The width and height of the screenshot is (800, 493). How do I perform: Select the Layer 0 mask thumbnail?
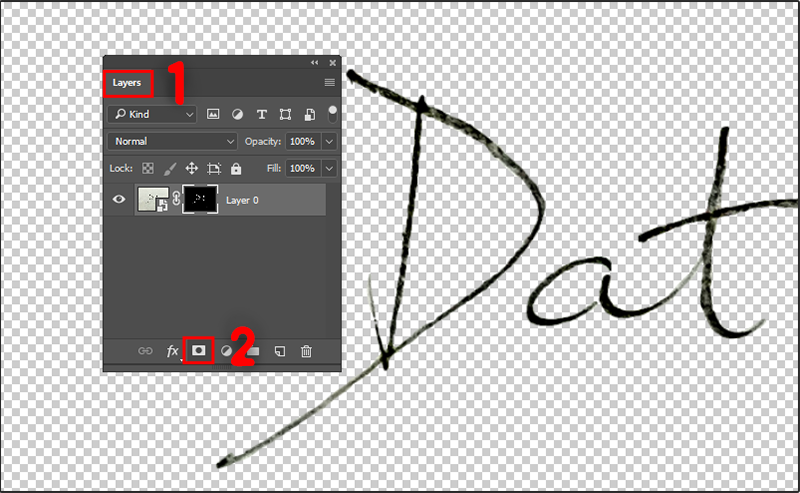click(200, 199)
